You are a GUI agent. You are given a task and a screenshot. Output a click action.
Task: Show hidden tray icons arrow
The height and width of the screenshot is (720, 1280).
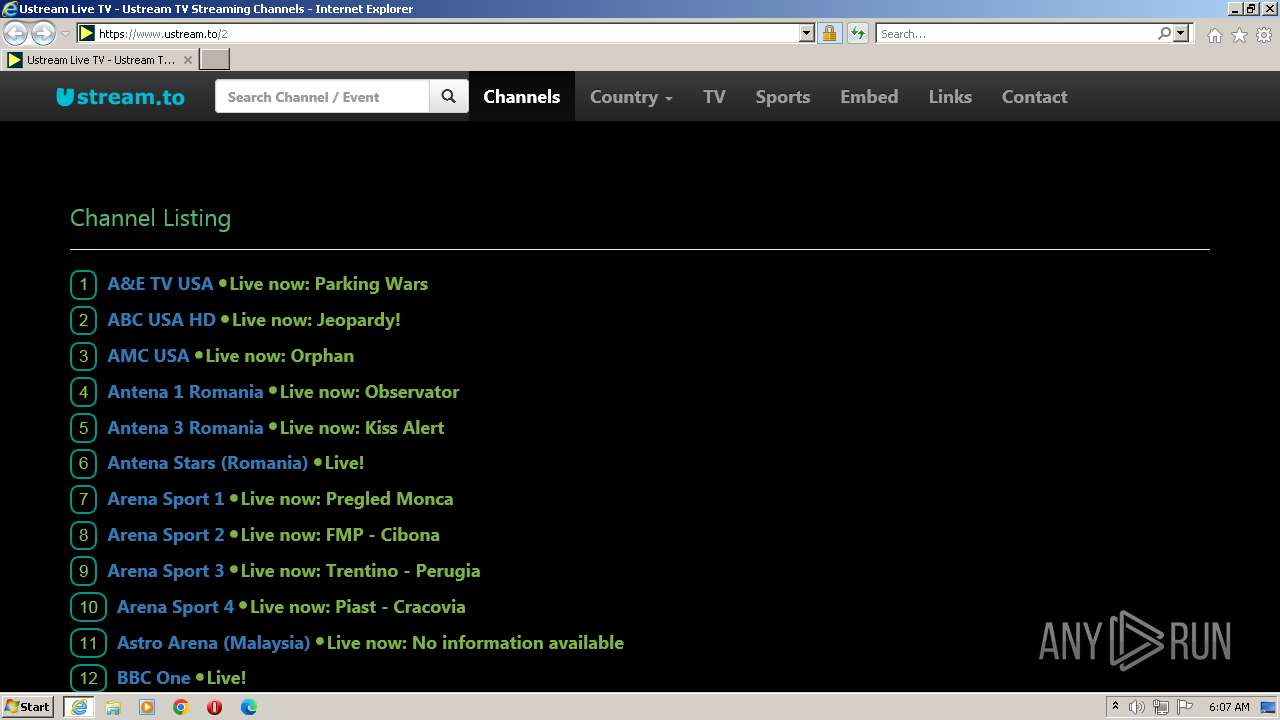click(x=1115, y=706)
